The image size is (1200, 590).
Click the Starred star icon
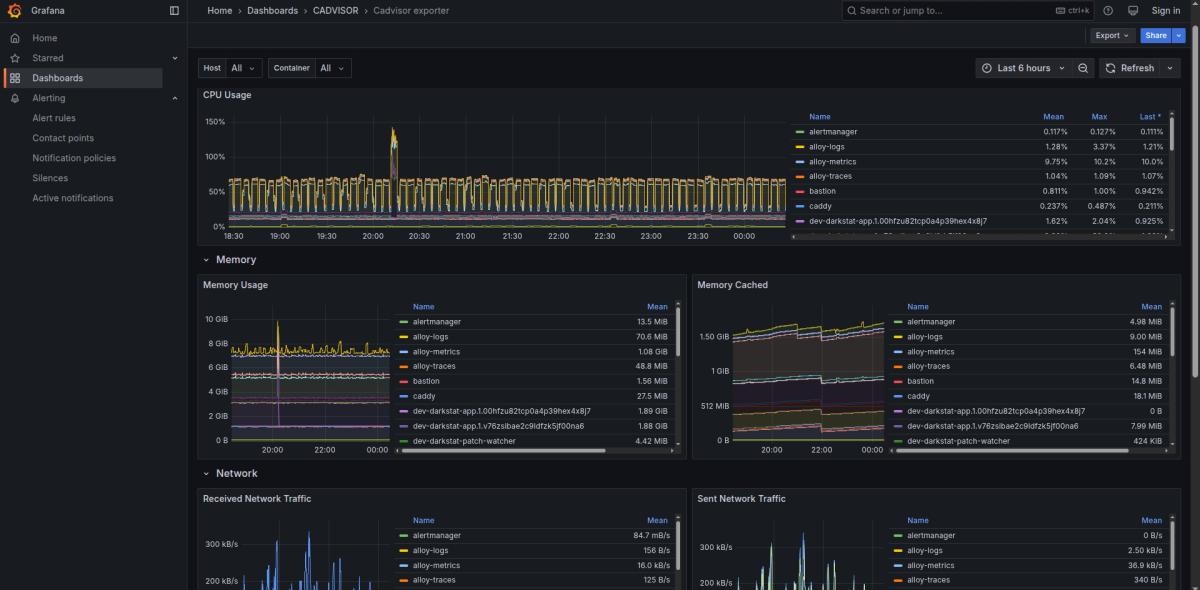pos(15,58)
